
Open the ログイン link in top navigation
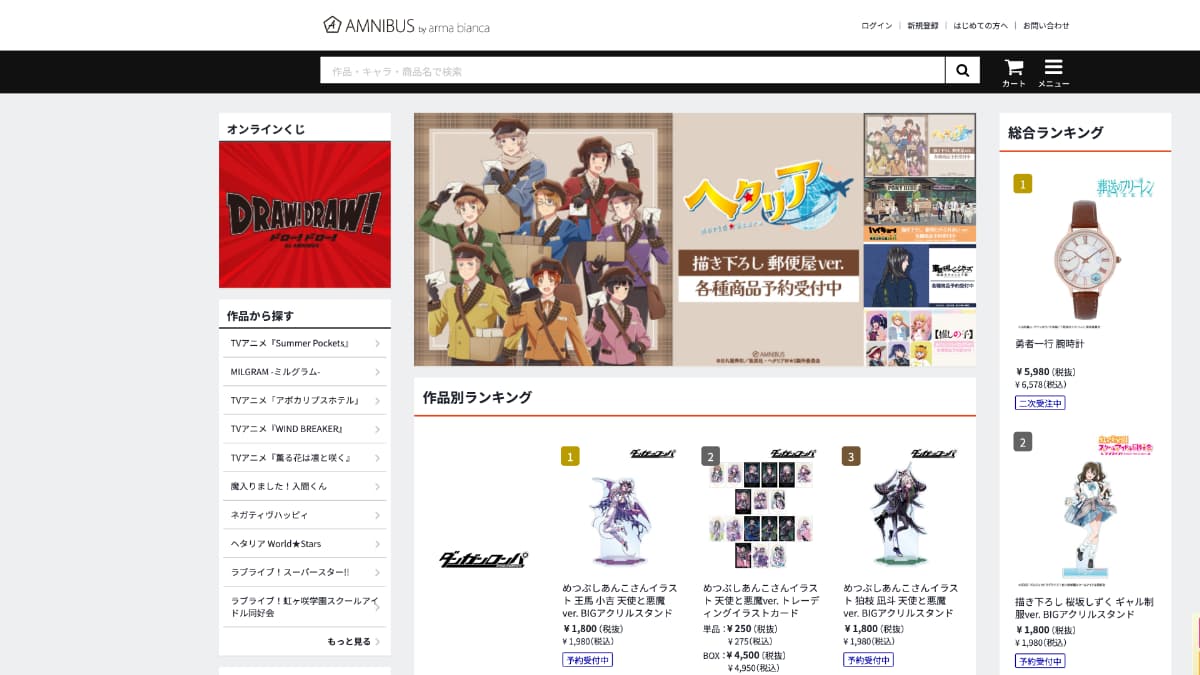click(x=876, y=26)
